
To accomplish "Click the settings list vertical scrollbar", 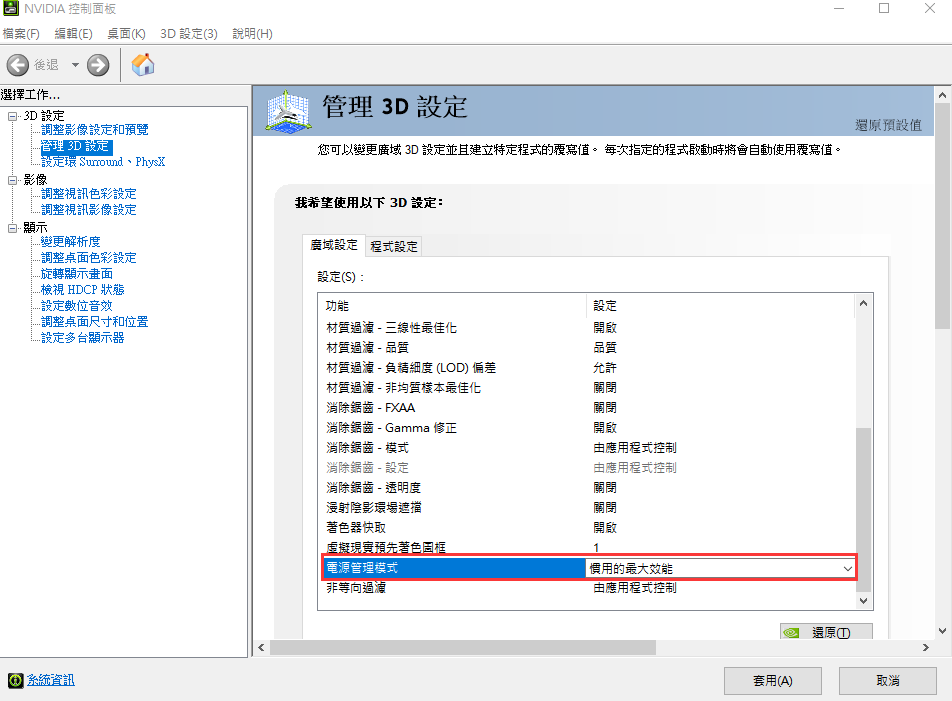I will tap(865, 510).
